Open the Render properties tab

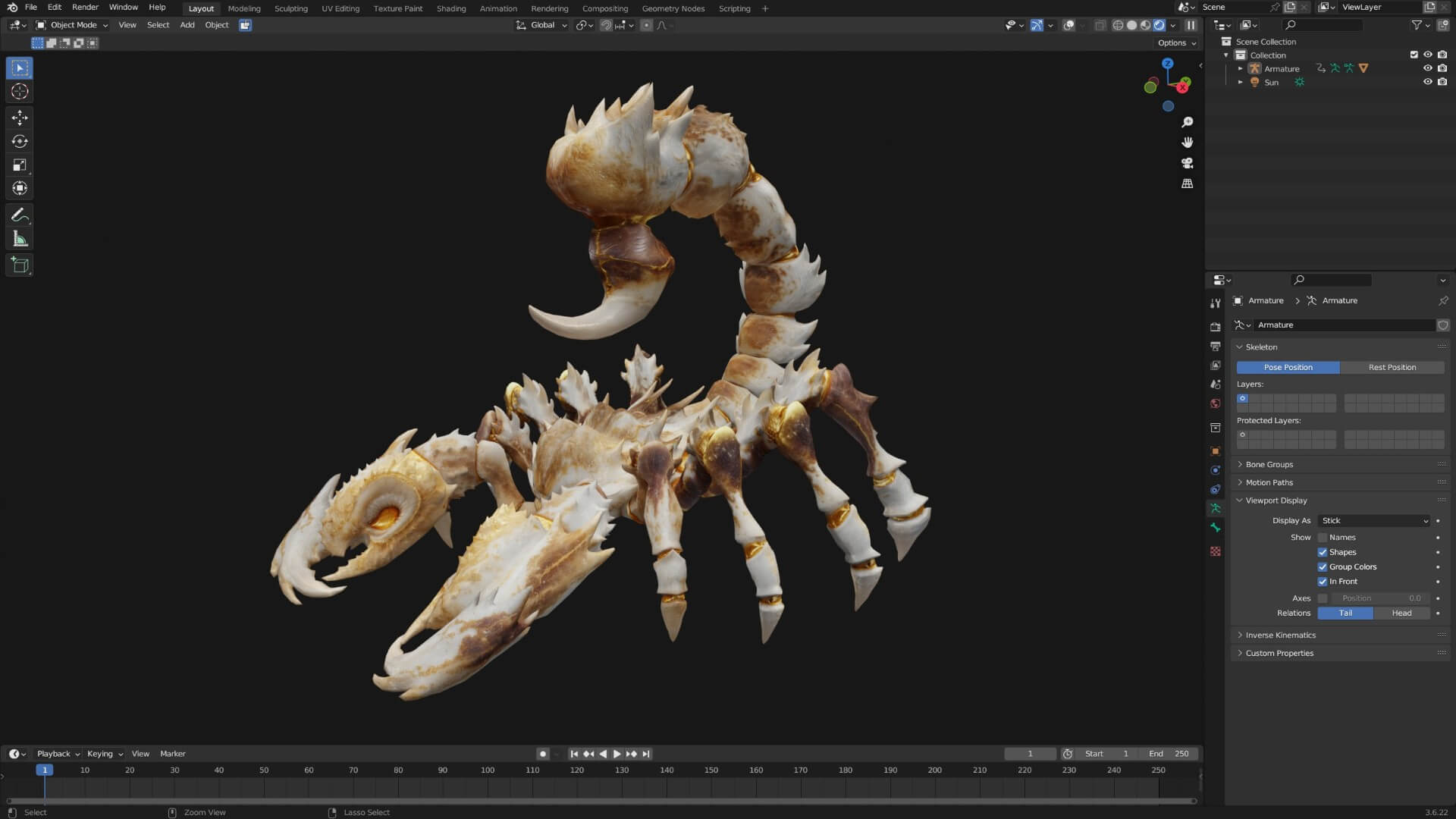coord(1216,327)
